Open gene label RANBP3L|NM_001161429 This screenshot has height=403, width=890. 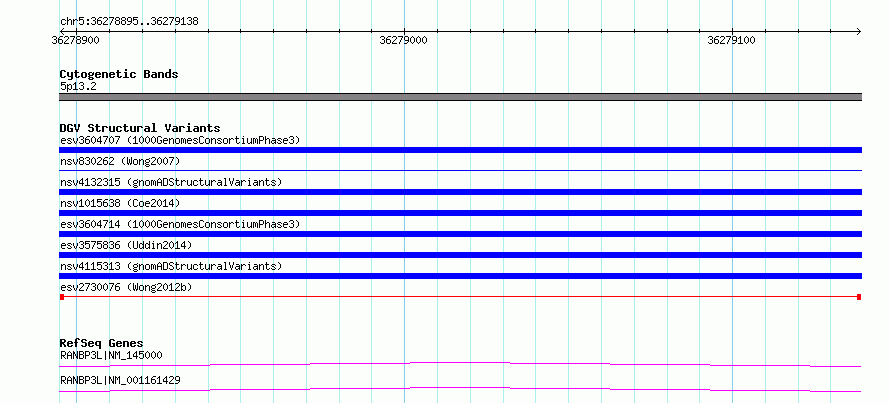click(x=120, y=380)
